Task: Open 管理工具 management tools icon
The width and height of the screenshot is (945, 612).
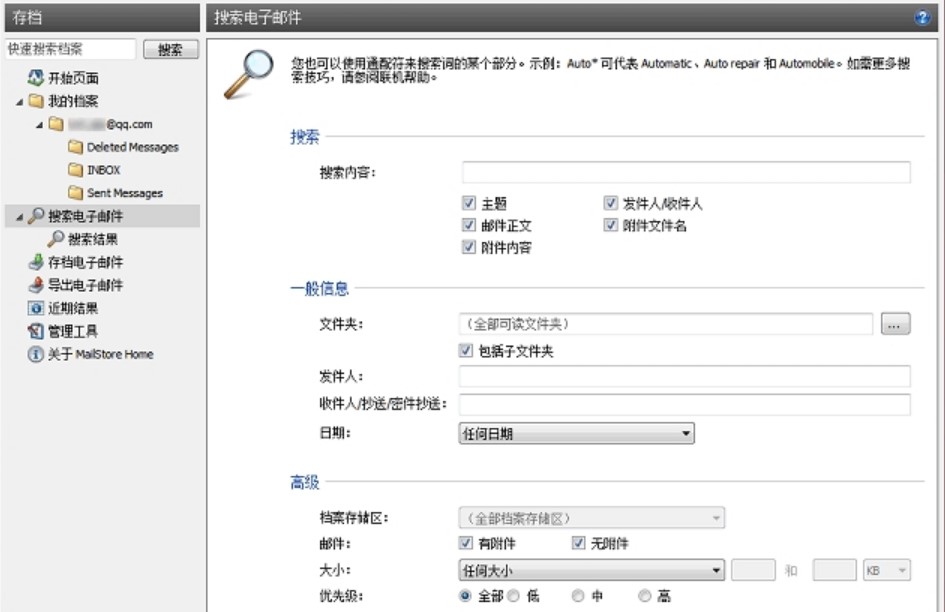Action: click(36, 331)
